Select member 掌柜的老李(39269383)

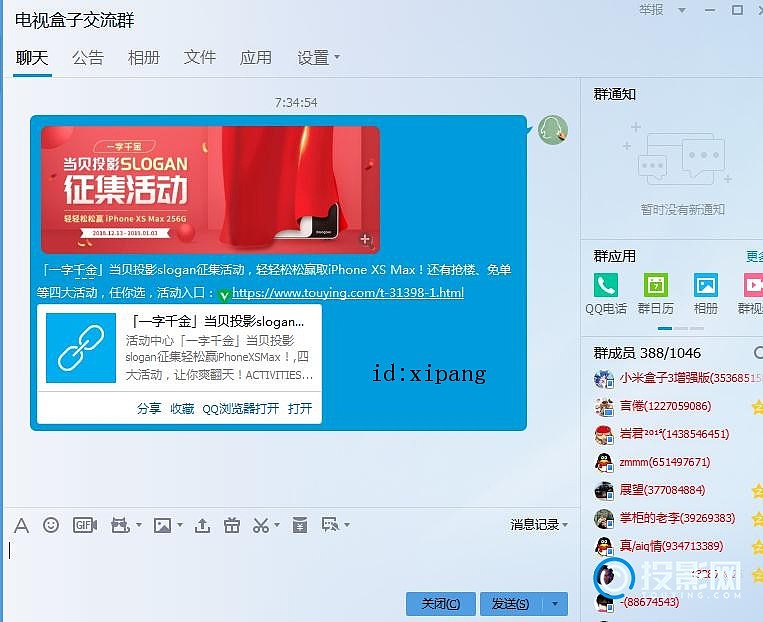click(x=678, y=518)
